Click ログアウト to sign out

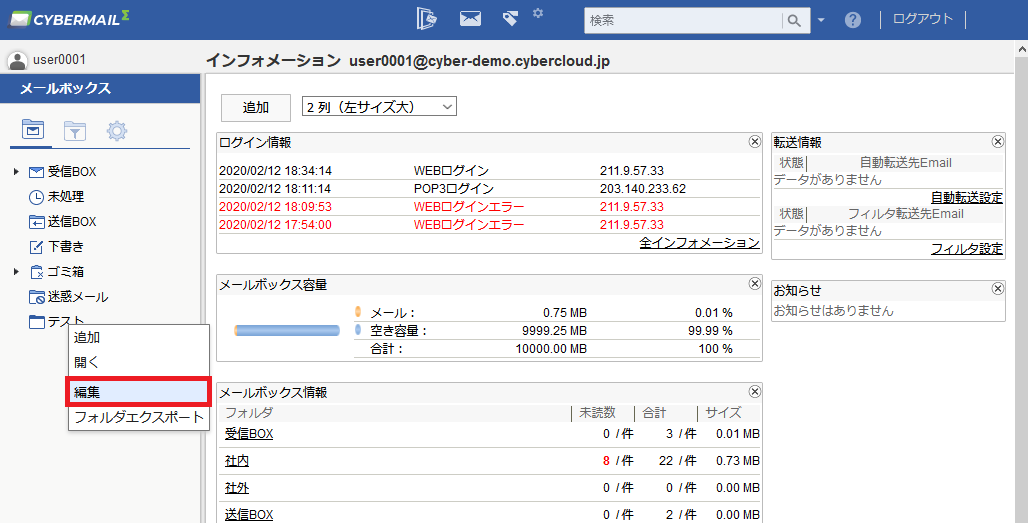click(922, 19)
